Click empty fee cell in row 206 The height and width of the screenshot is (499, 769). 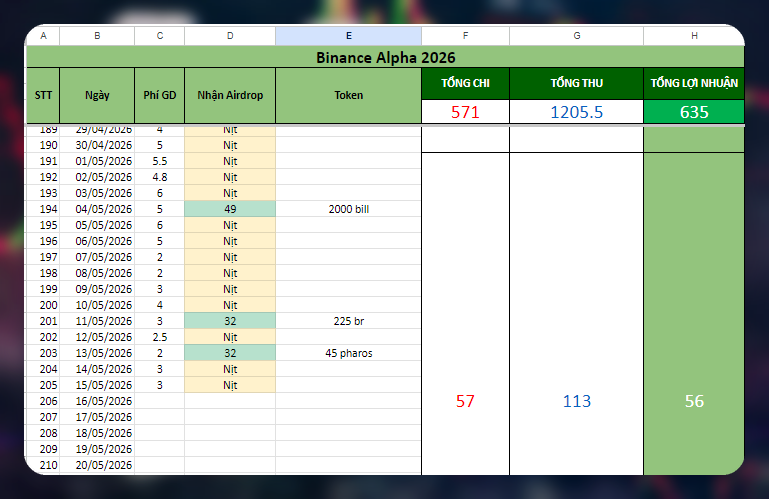coord(160,401)
